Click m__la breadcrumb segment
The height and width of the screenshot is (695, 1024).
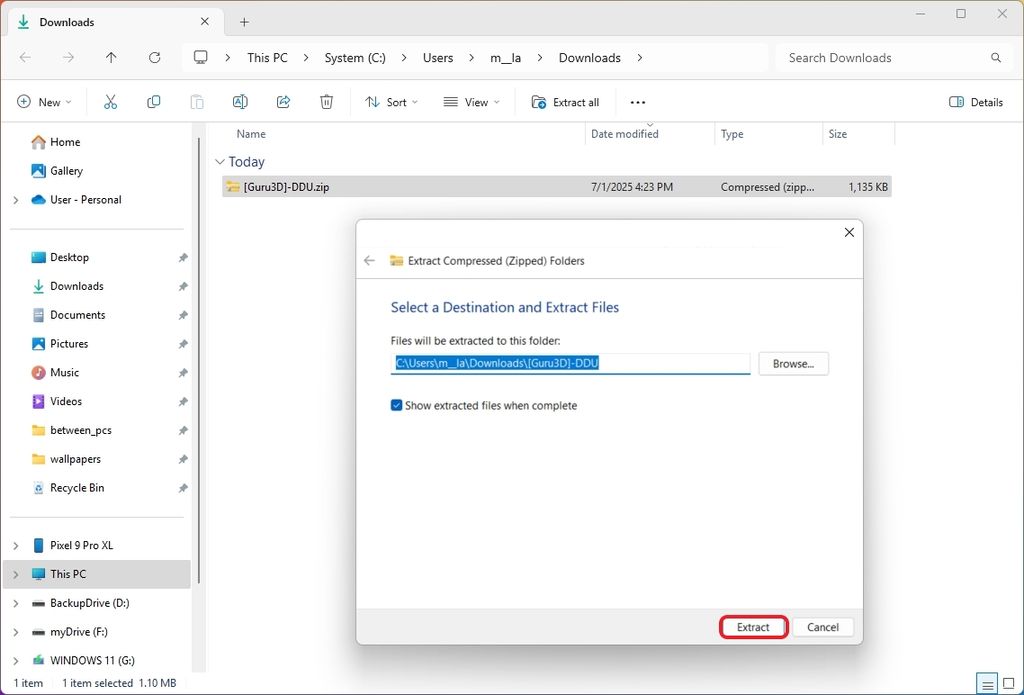[x=505, y=57]
